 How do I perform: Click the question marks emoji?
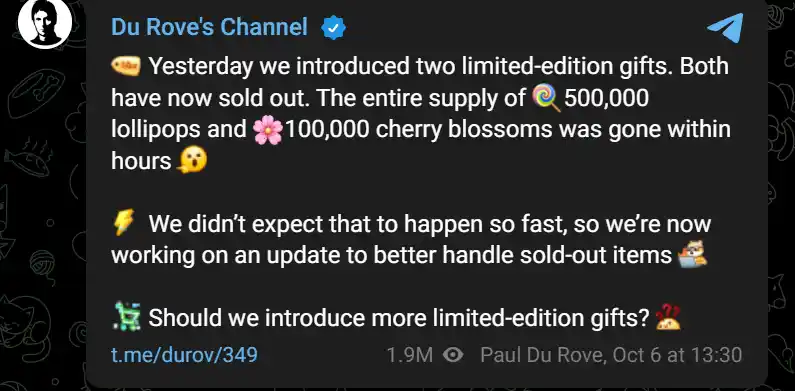pos(668,317)
